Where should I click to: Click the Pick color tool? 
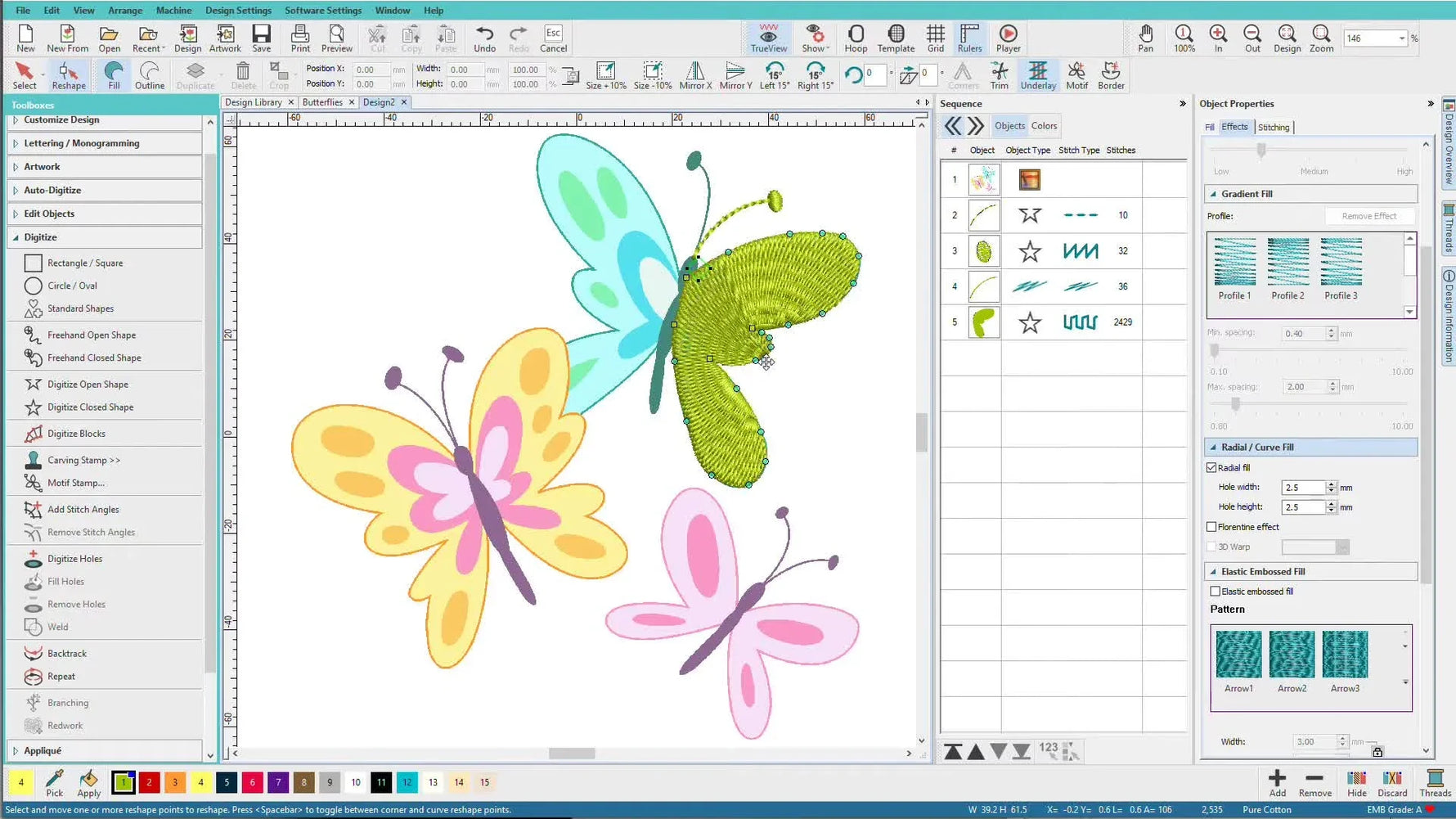pos(55,783)
